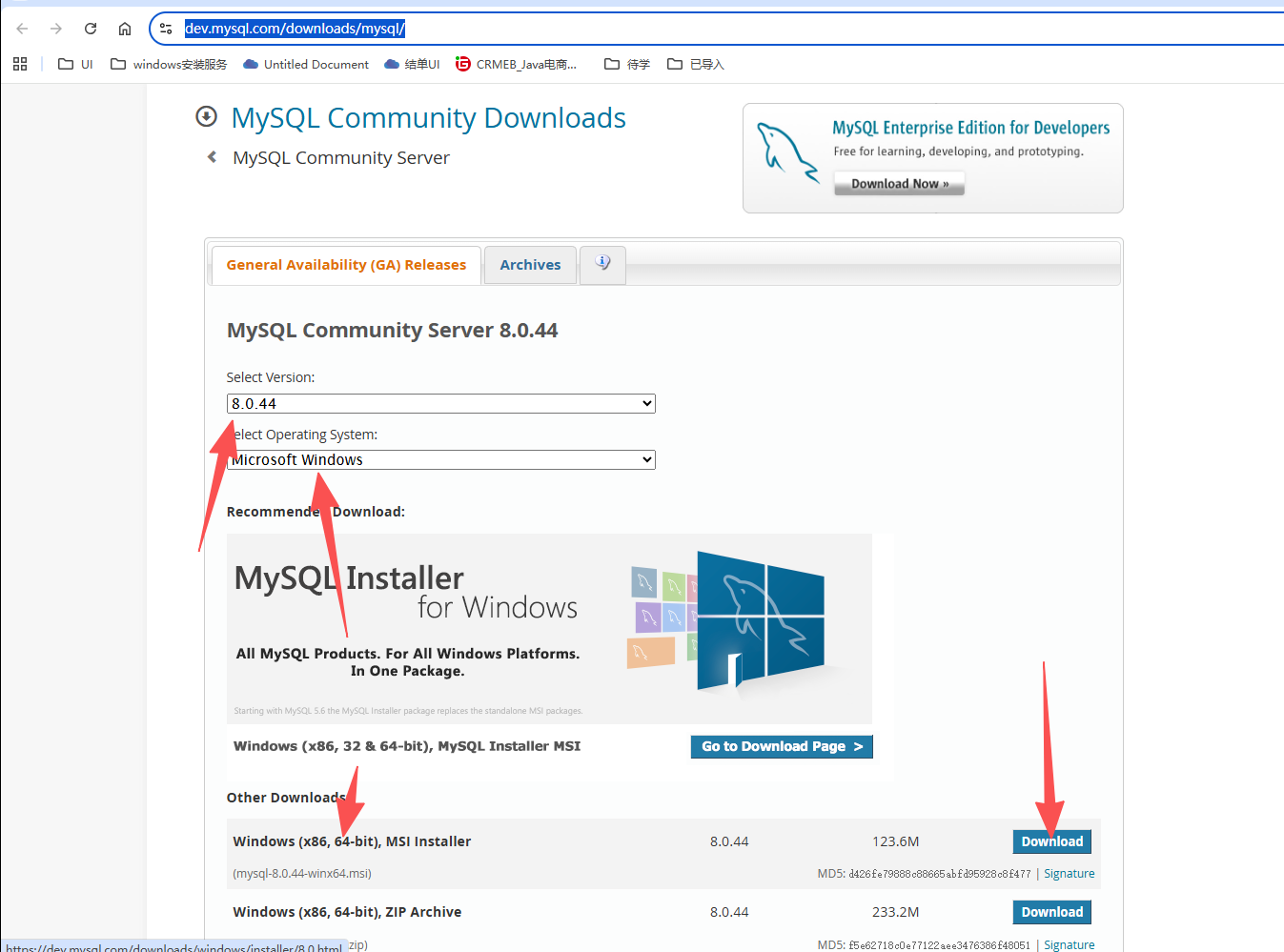Open the Signature link for ZIP Archive
The height and width of the screenshot is (952, 1284).
(1069, 945)
